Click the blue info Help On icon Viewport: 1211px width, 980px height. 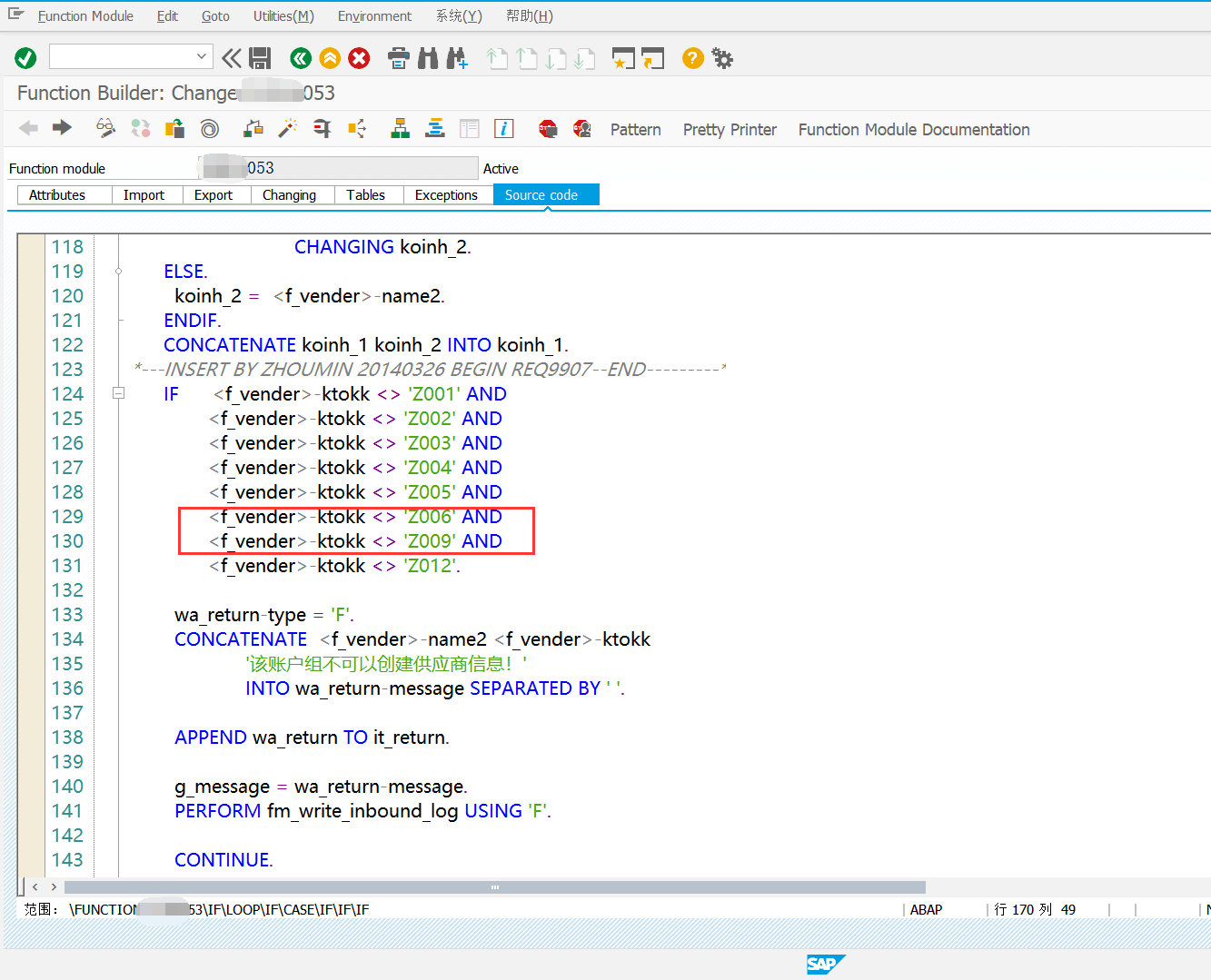[504, 128]
